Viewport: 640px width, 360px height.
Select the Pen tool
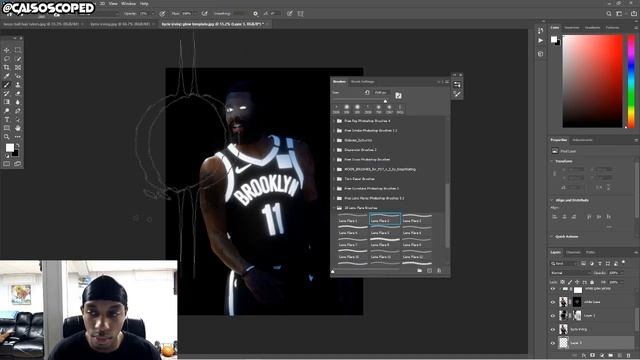(x=18, y=111)
